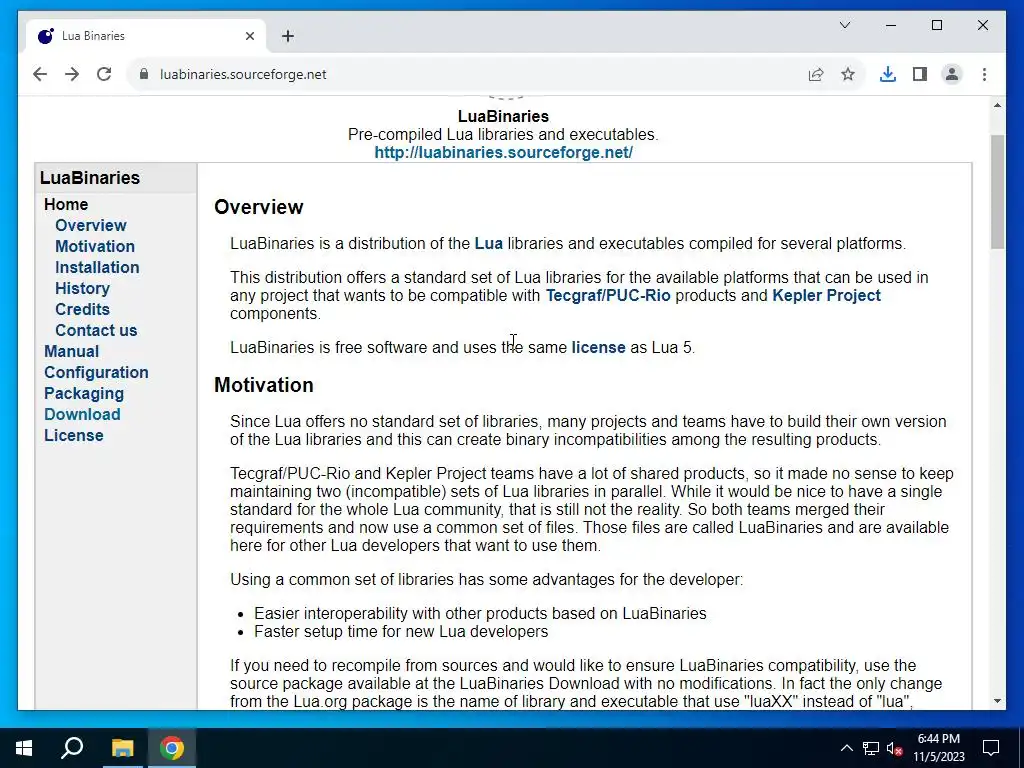The width and height of the screenshot is (1024, 768).
Task: View site info via the padlock icon
Action: 144,74
